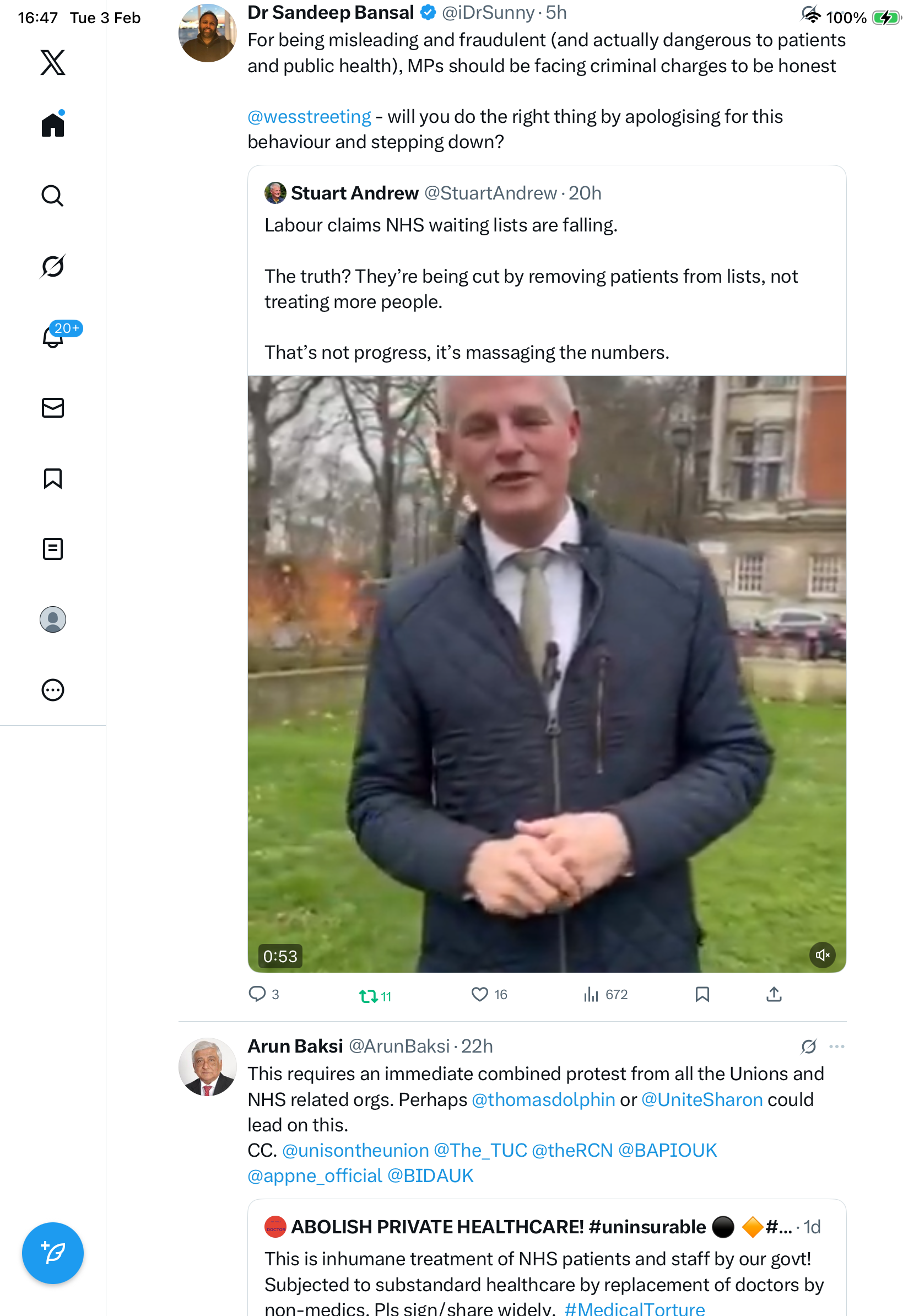Open Notifications bell with 20+ badge

coord(53,337)
